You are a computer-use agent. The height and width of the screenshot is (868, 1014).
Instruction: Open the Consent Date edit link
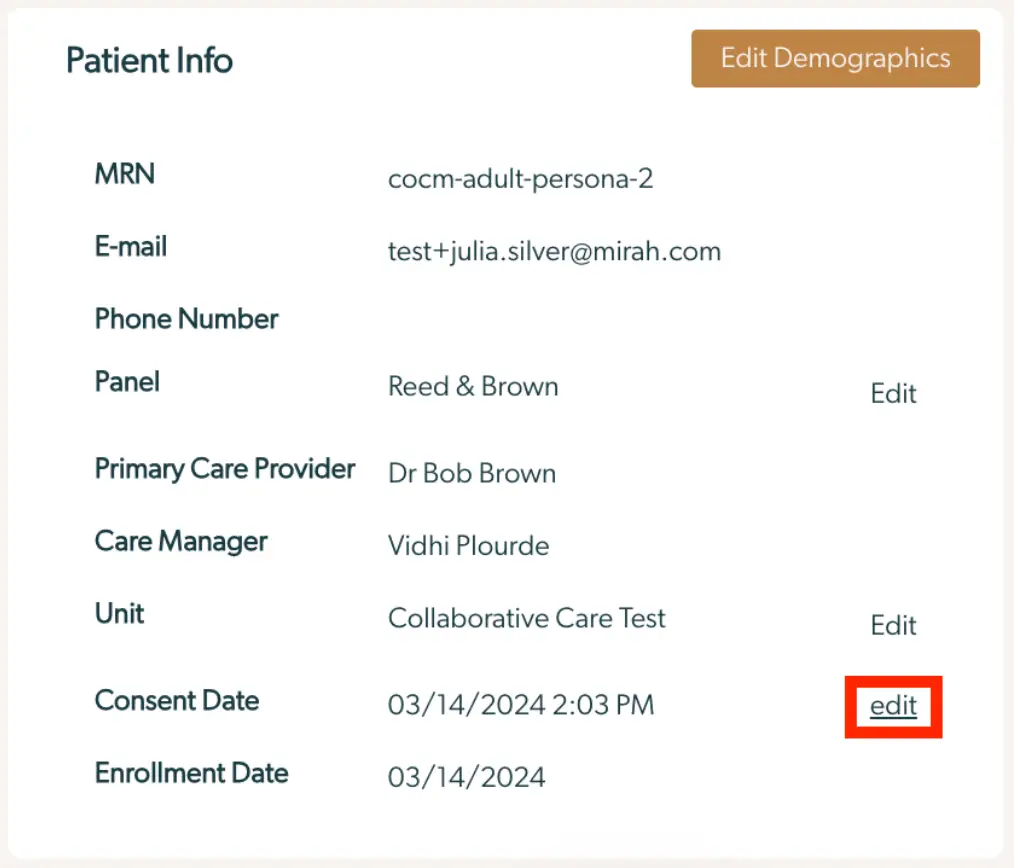pos(893,706)
